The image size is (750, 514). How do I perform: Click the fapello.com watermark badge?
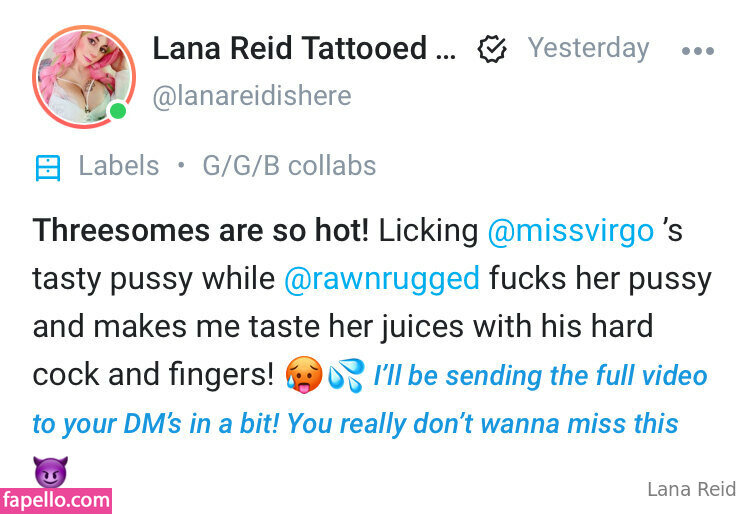56,499
